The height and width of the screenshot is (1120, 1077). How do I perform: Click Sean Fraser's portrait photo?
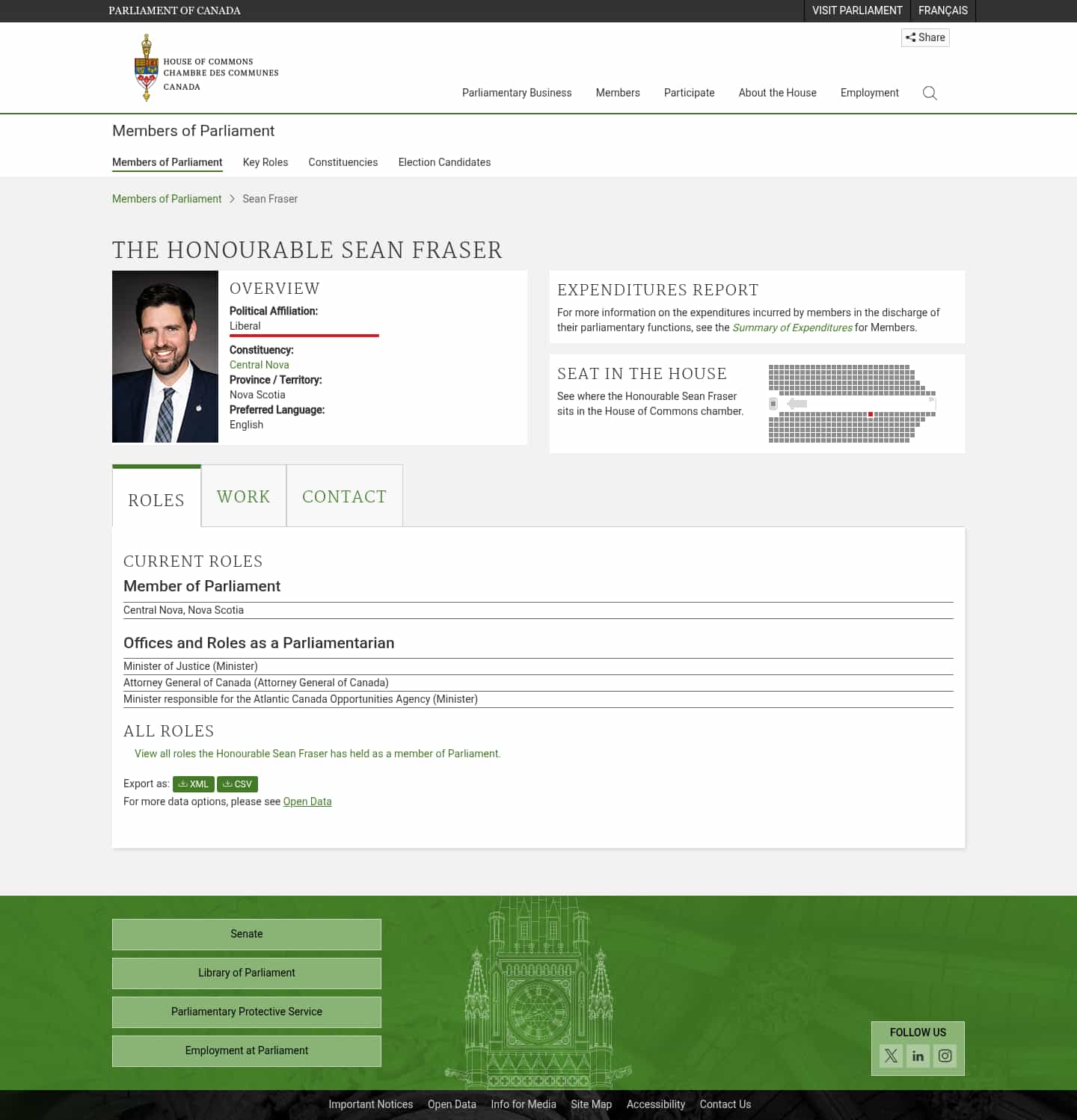pyautogui.click(x=165, y=357)
